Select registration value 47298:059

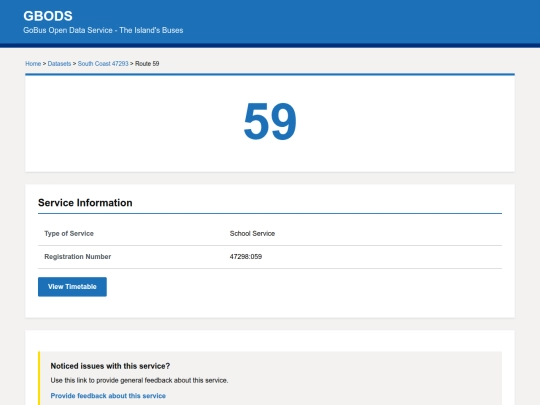pyautogui.click(x=246, y=257)
